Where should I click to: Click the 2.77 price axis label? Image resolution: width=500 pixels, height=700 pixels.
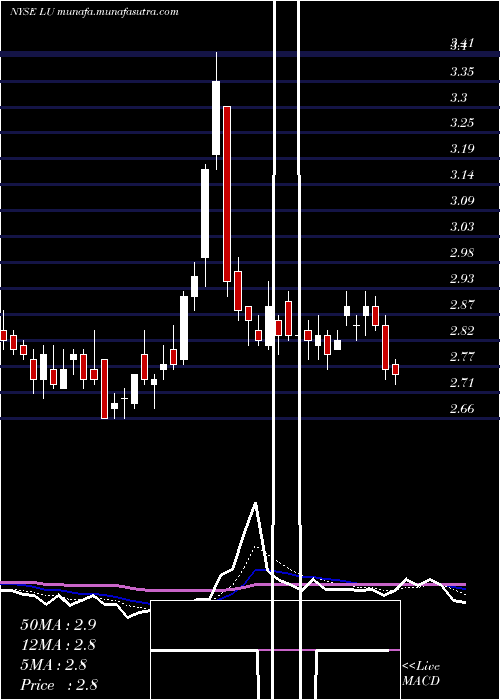tap(462, 357)
